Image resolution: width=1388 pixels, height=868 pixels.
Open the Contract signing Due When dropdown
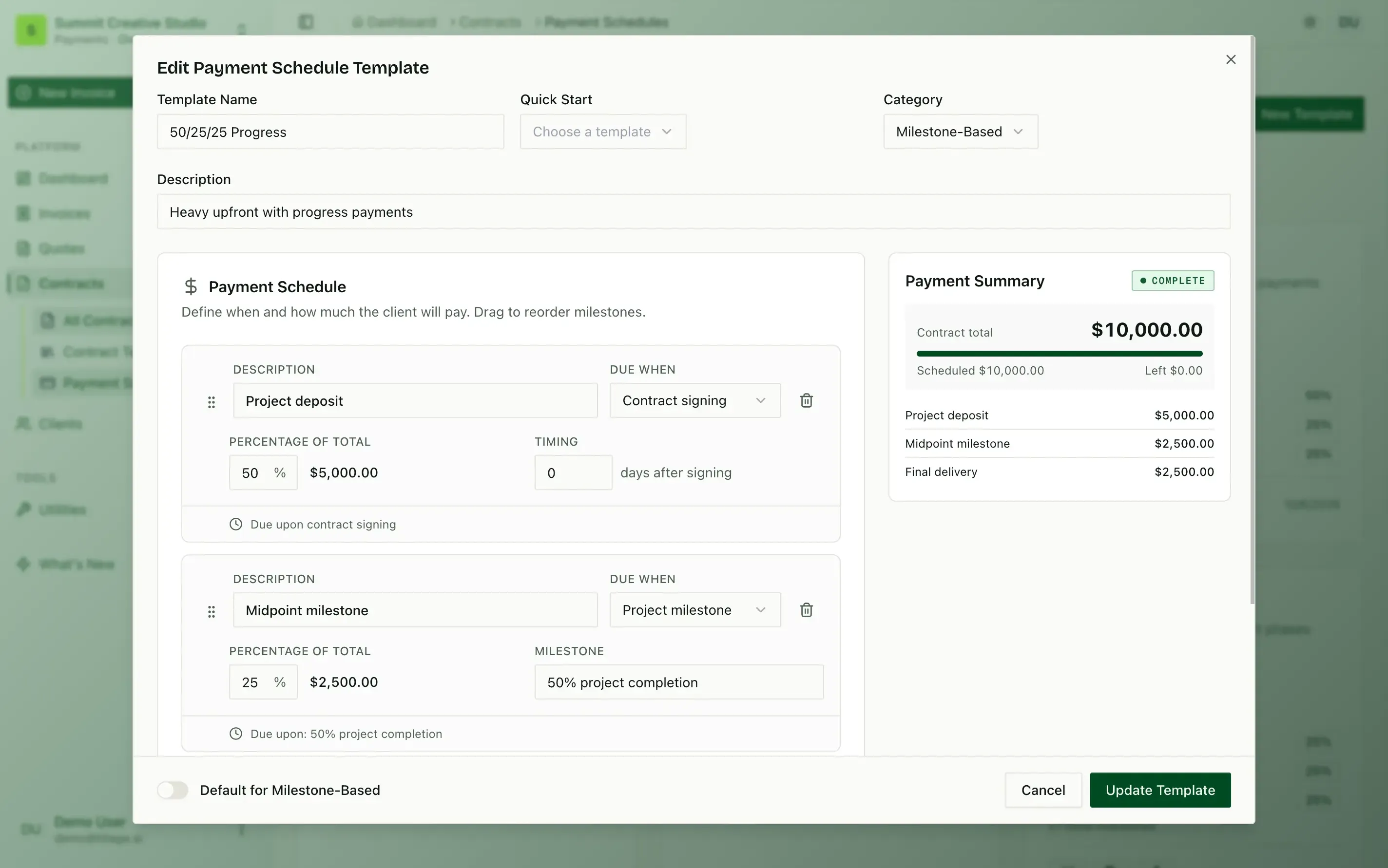coord(695,400)
